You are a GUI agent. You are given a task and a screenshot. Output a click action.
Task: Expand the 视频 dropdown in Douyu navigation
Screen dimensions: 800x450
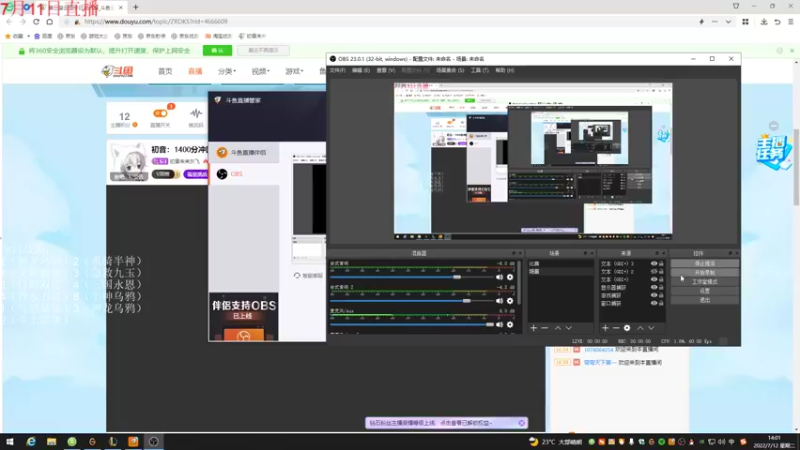pyautogui.click(x=261, y=71)
